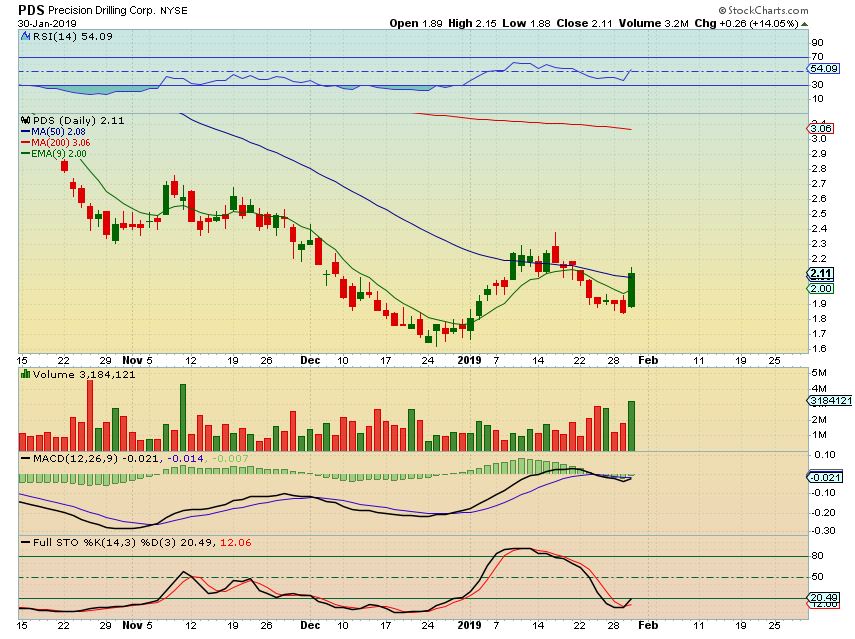Click the red MA(200) legend line marker
The width and height of the screenshot is (855, 639).
[x=25, y=143]
